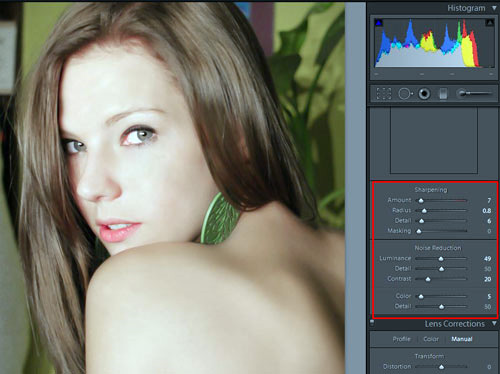Click the Sharpening Amount slider handle
This screenshot has height=374, width=500.
[421, 200]
